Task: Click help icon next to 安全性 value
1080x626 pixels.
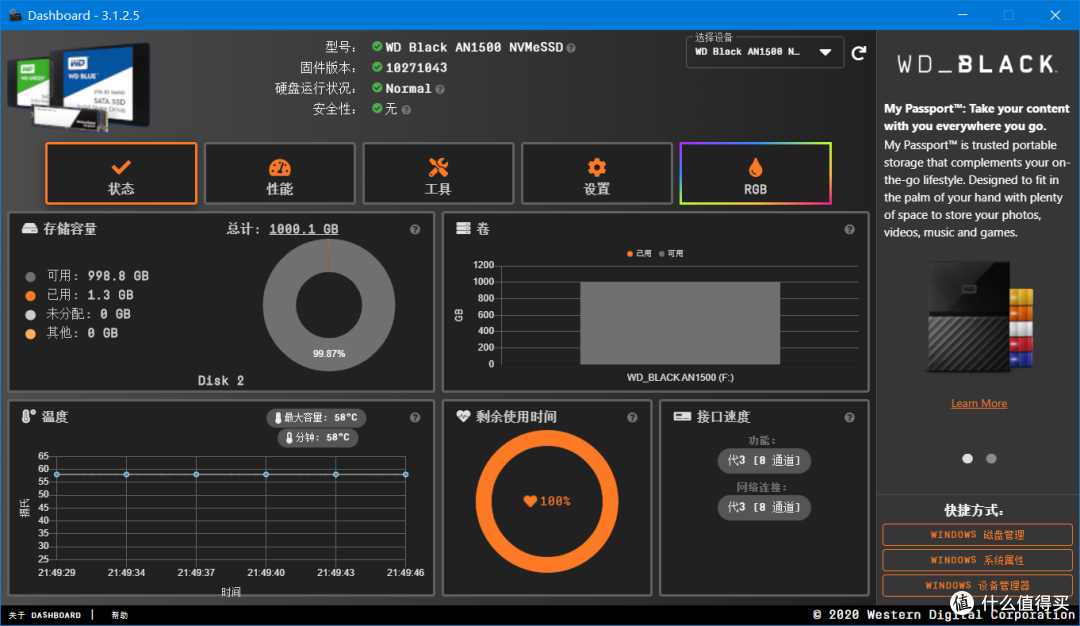Action: click(x=406, y=110)
